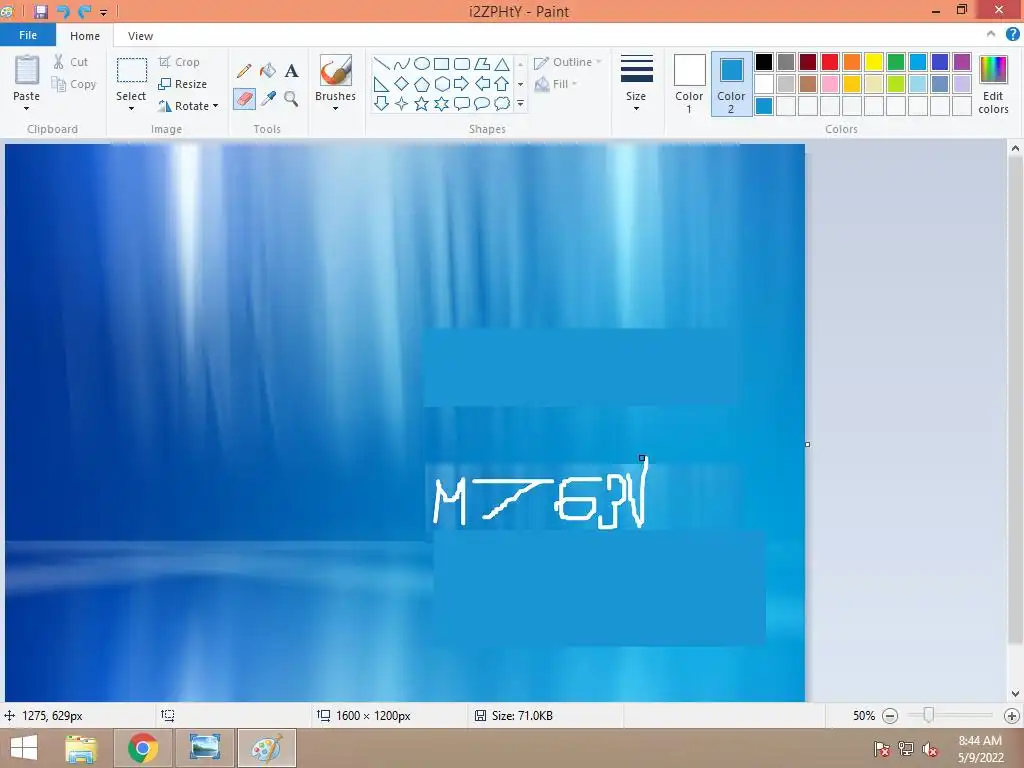Choose the Oval callout shape
The height and width of the screenshot is (768, 1024).
[x=482, y=103]
